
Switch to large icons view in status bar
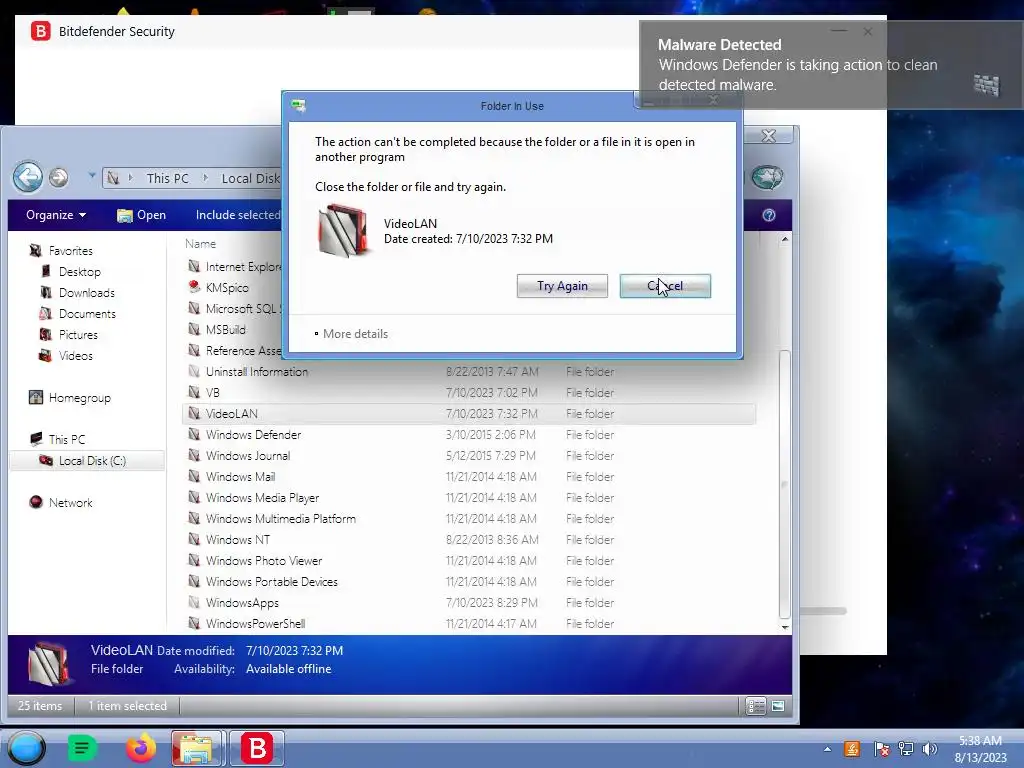[x=778, y=706]
